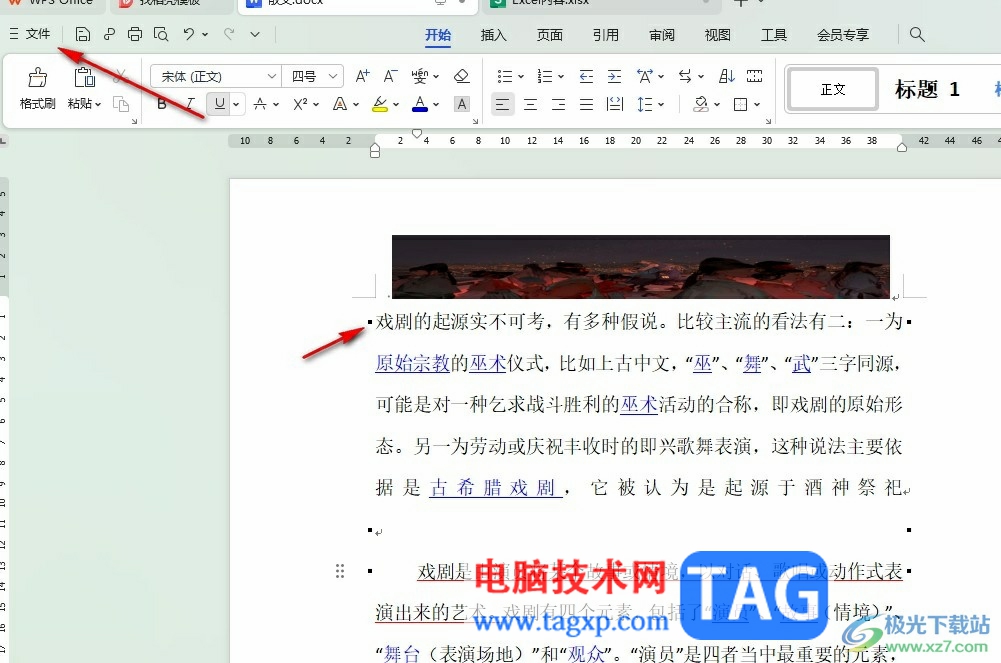This screenshot has width=1001, height=663.
Task: Toggle character shading A icon
Action: 462,104
